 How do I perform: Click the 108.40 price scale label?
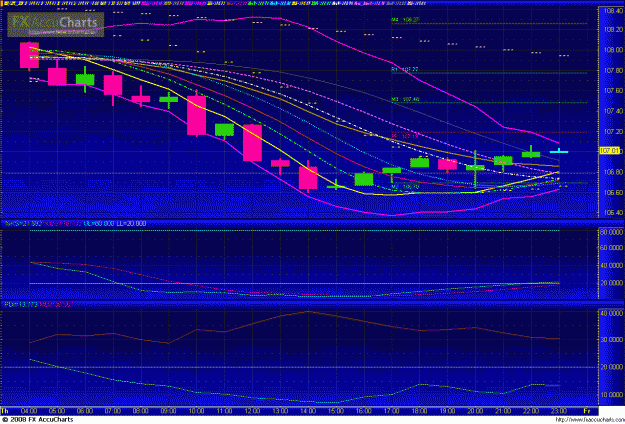613,11
